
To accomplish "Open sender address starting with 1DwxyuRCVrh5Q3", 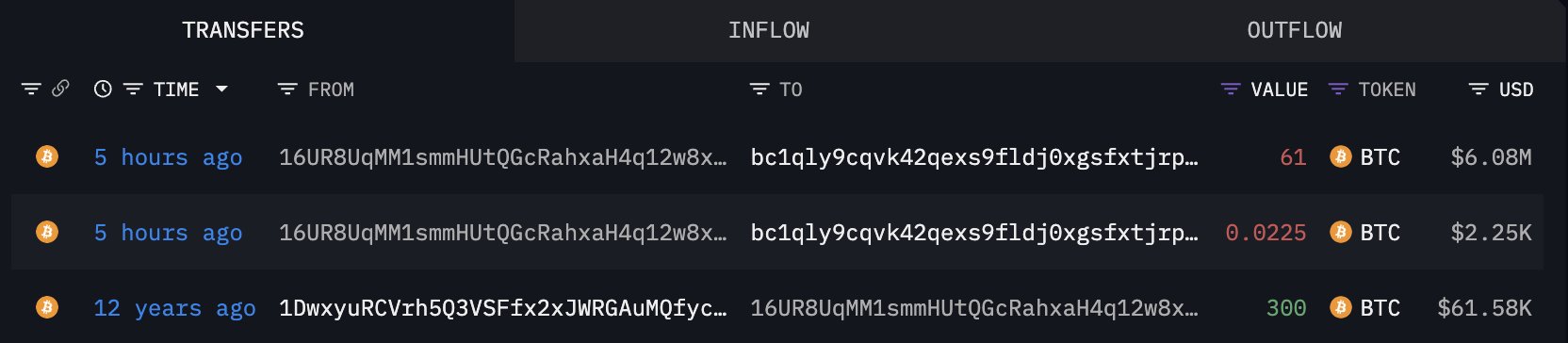I will tap(503, 308).
